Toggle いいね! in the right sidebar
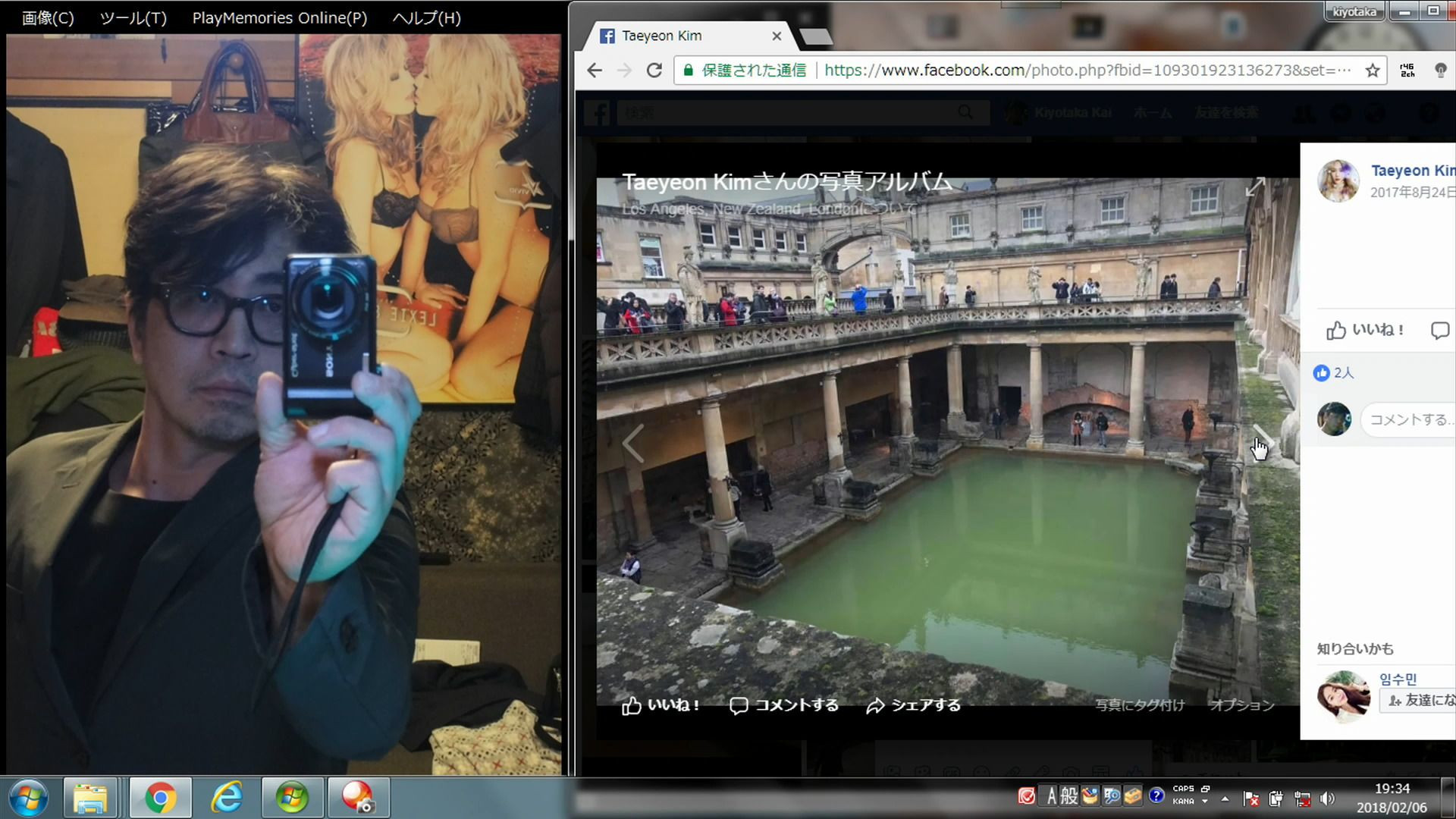Screen dimensions: 1456x819 [x=1365, y=330]
